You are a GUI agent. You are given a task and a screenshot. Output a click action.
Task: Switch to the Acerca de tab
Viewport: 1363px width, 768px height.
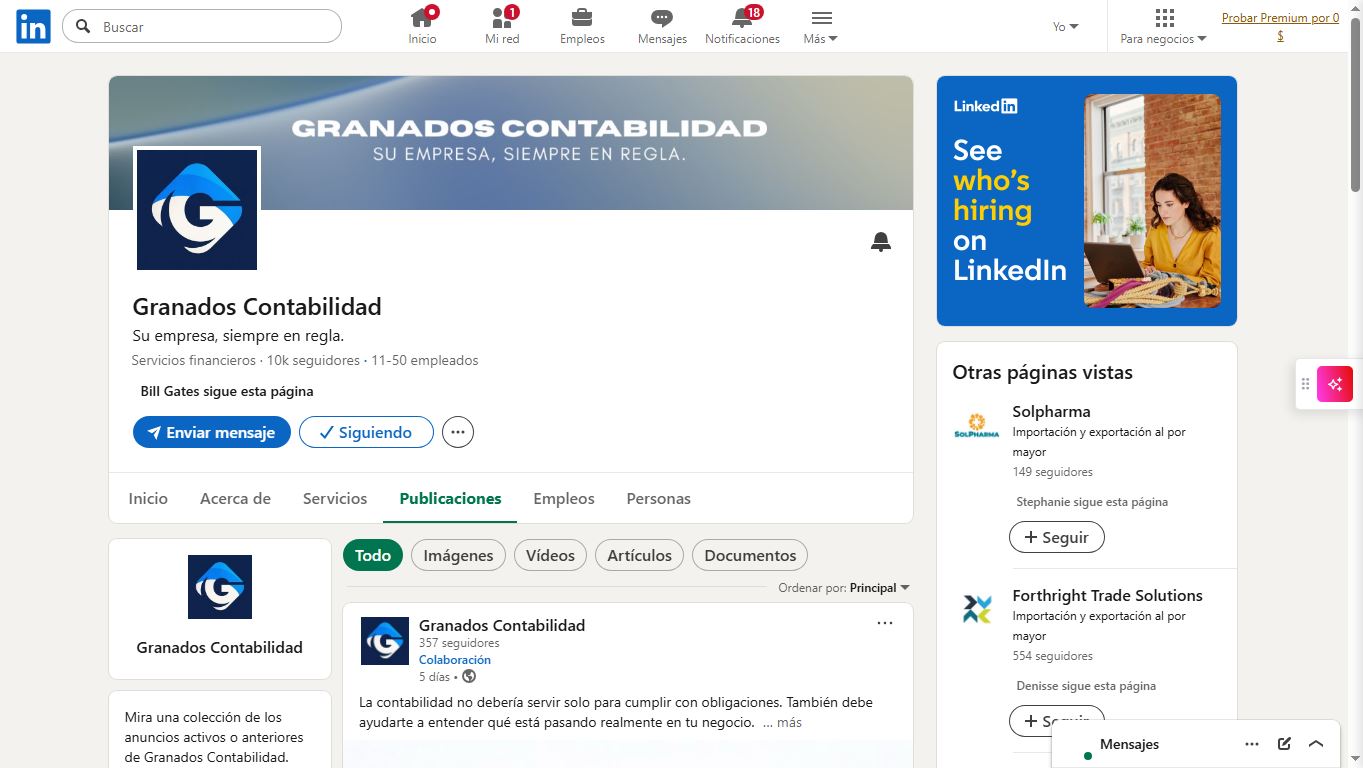coord(235,498)
